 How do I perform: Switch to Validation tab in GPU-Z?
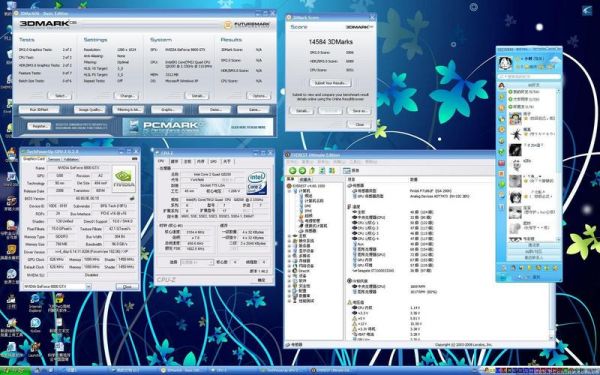click(71, 159)
